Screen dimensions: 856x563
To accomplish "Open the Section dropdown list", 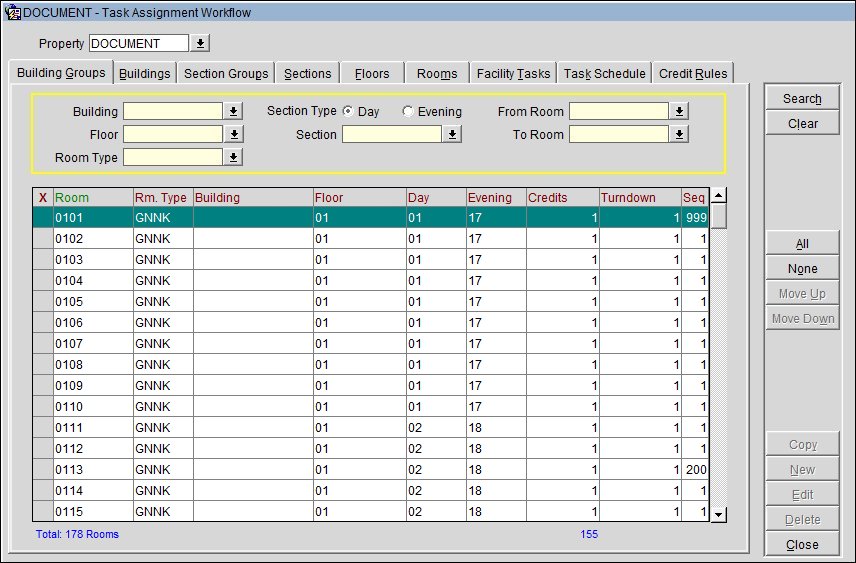I will click(453, 135).
